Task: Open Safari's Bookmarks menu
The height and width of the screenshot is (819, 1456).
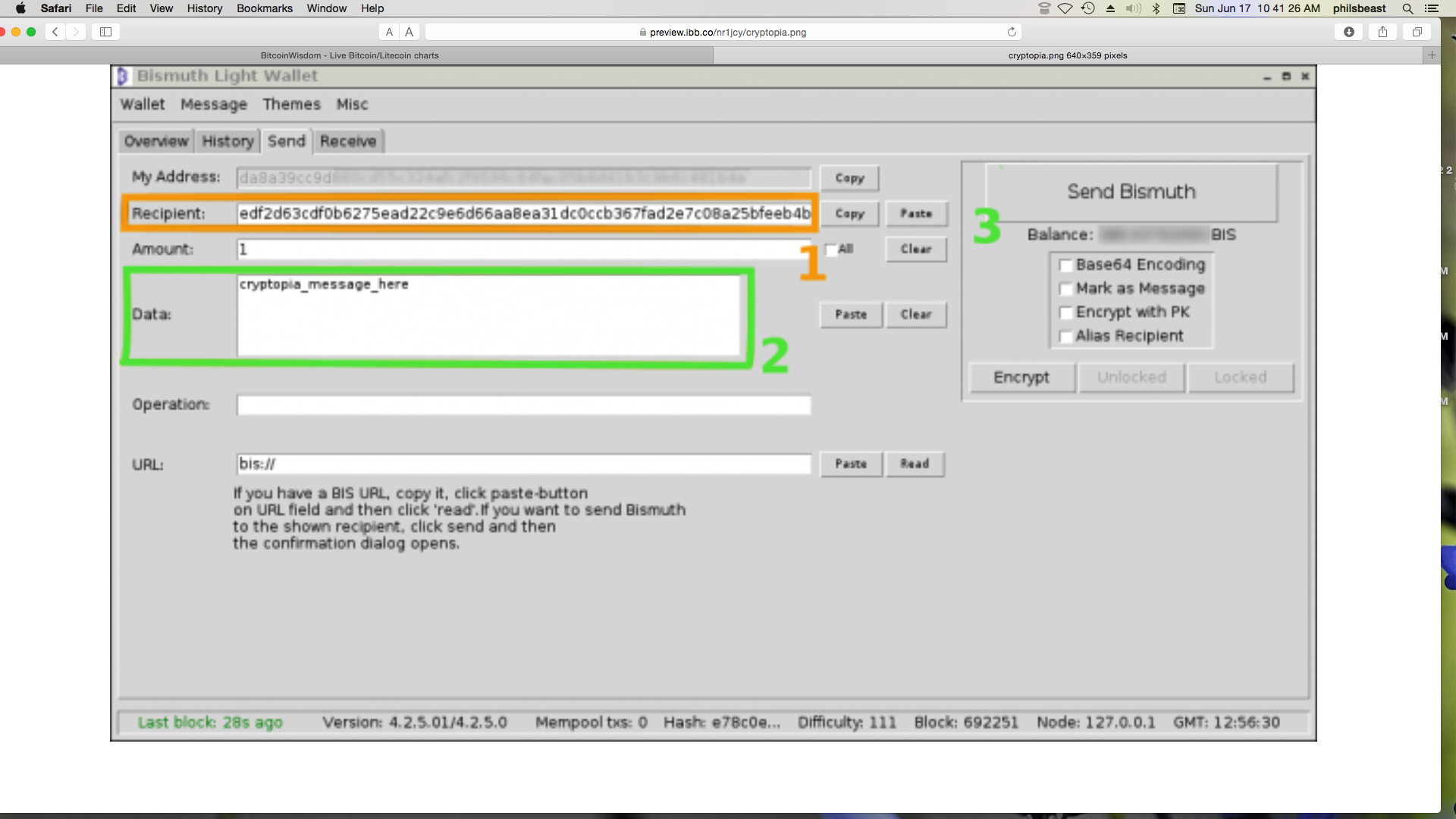Action: (x=265, y=8)
